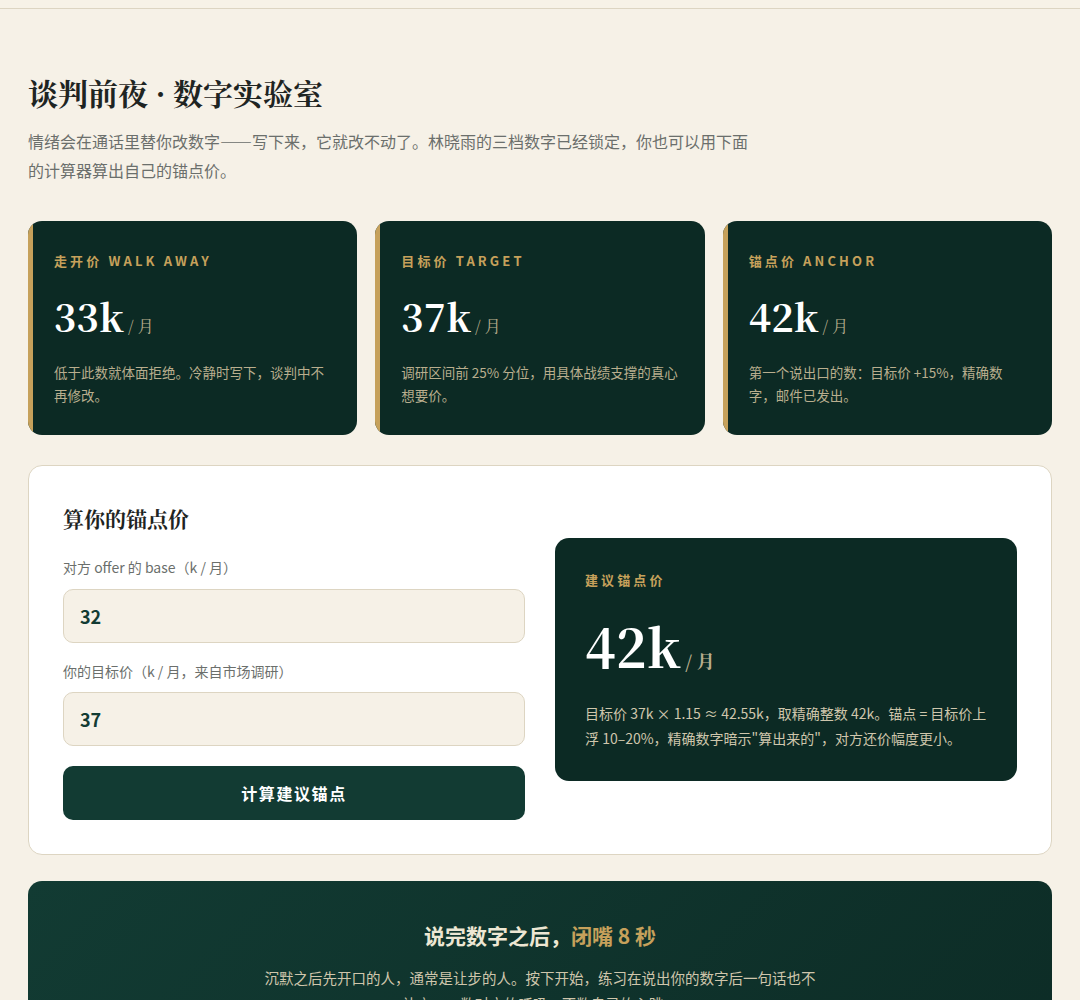Click the 第一个说出口的数 description text
This screenshot has width=1080, height=1000.
click(x=876, y=384)
